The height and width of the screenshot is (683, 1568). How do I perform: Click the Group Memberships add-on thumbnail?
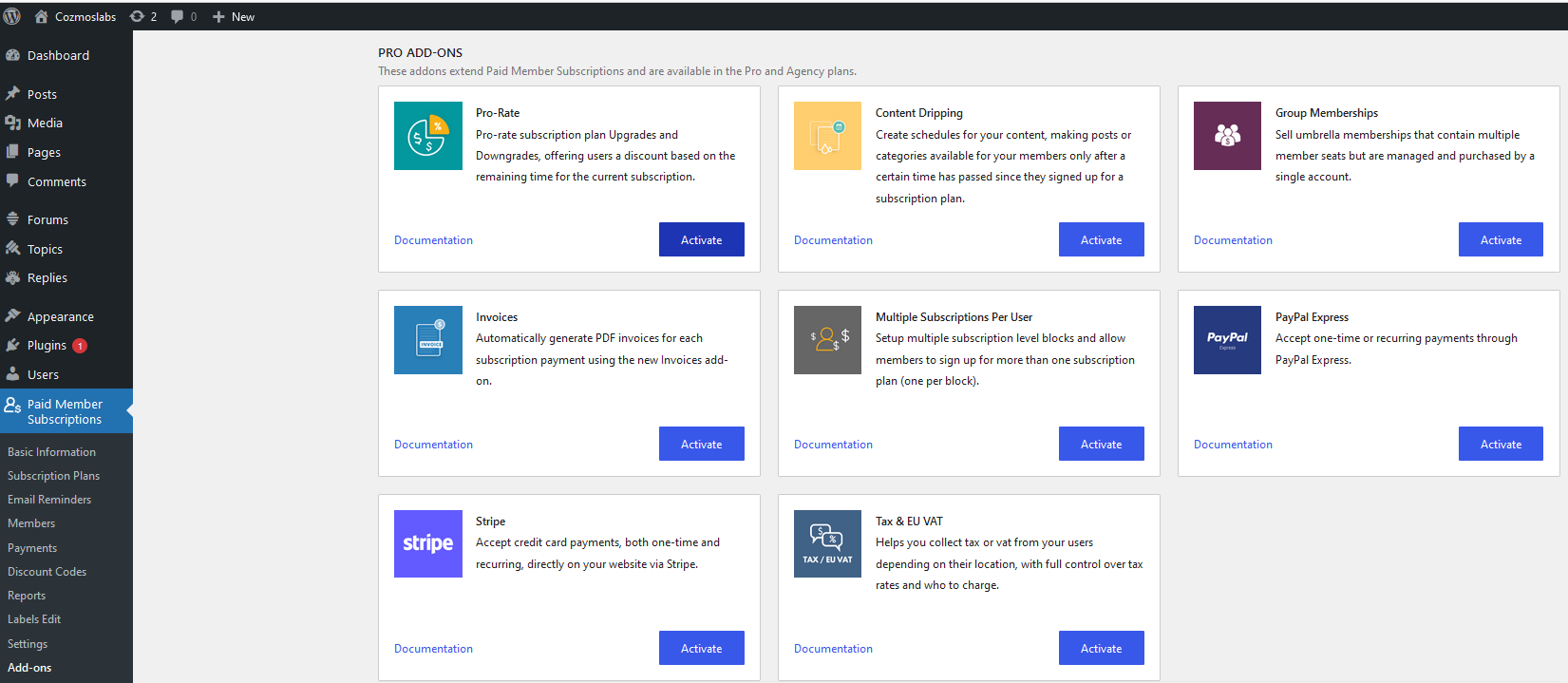1227,136
